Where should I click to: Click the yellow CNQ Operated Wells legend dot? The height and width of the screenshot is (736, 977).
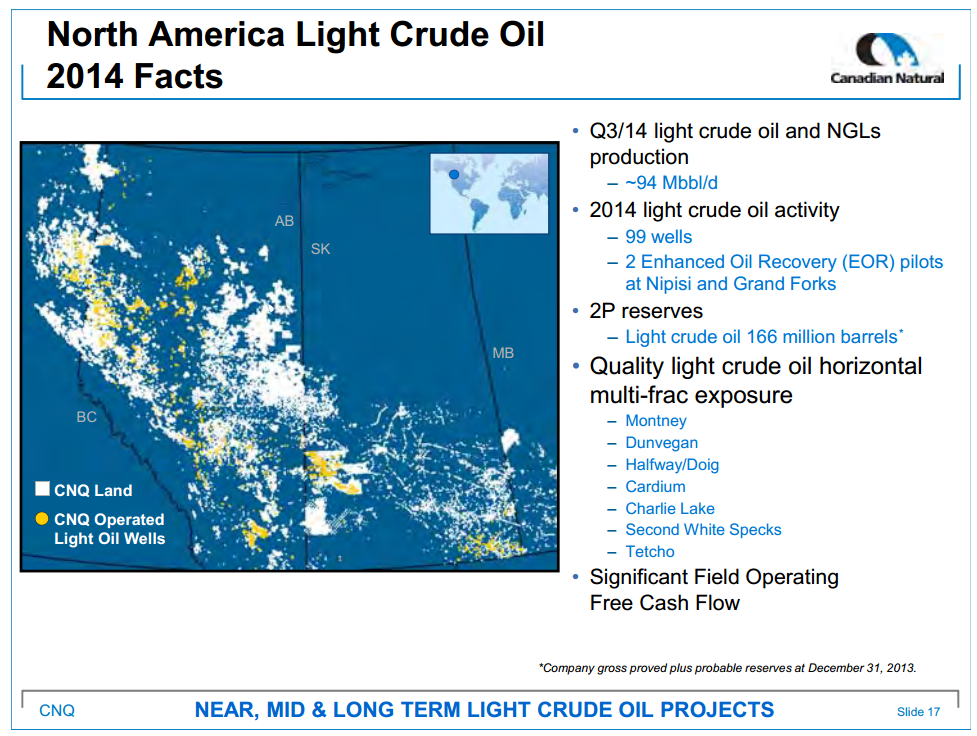pyautogui.click(x=42, y=519)
